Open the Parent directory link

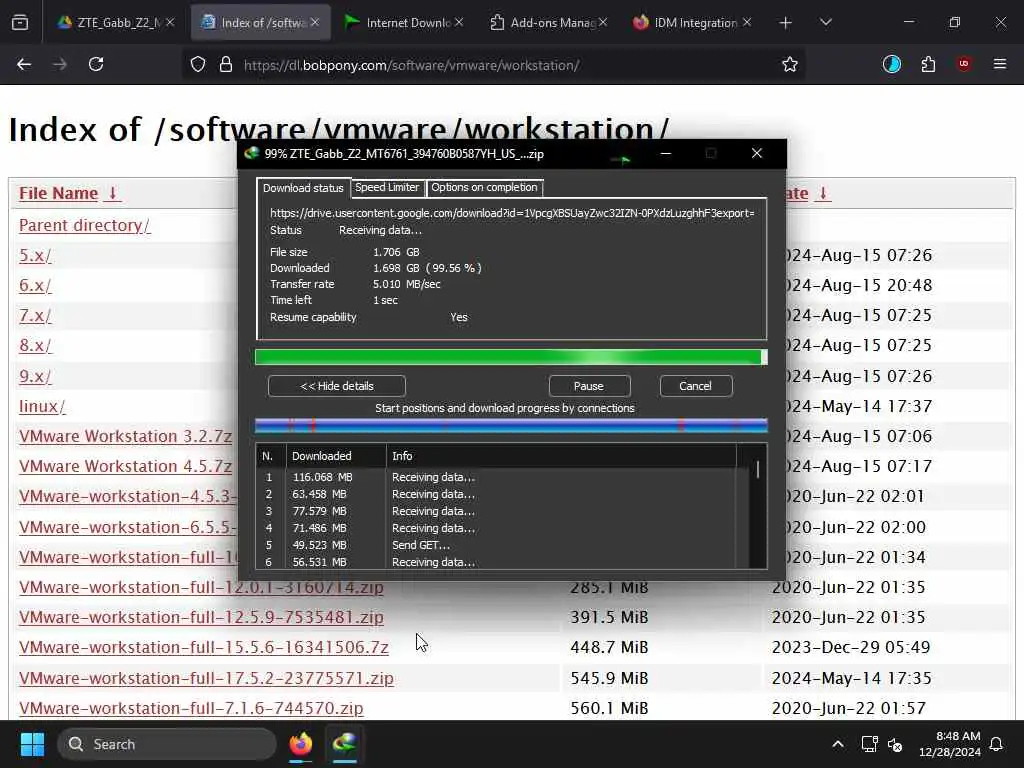[85, 225]
